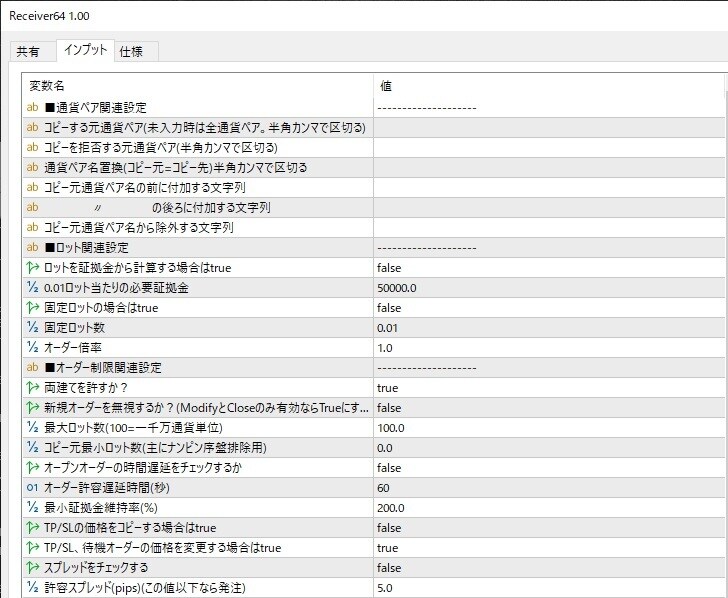Click the ab icon beside ■通貨ペア関連設定
This screenshot has width=728, height=598.
[32, 107]
